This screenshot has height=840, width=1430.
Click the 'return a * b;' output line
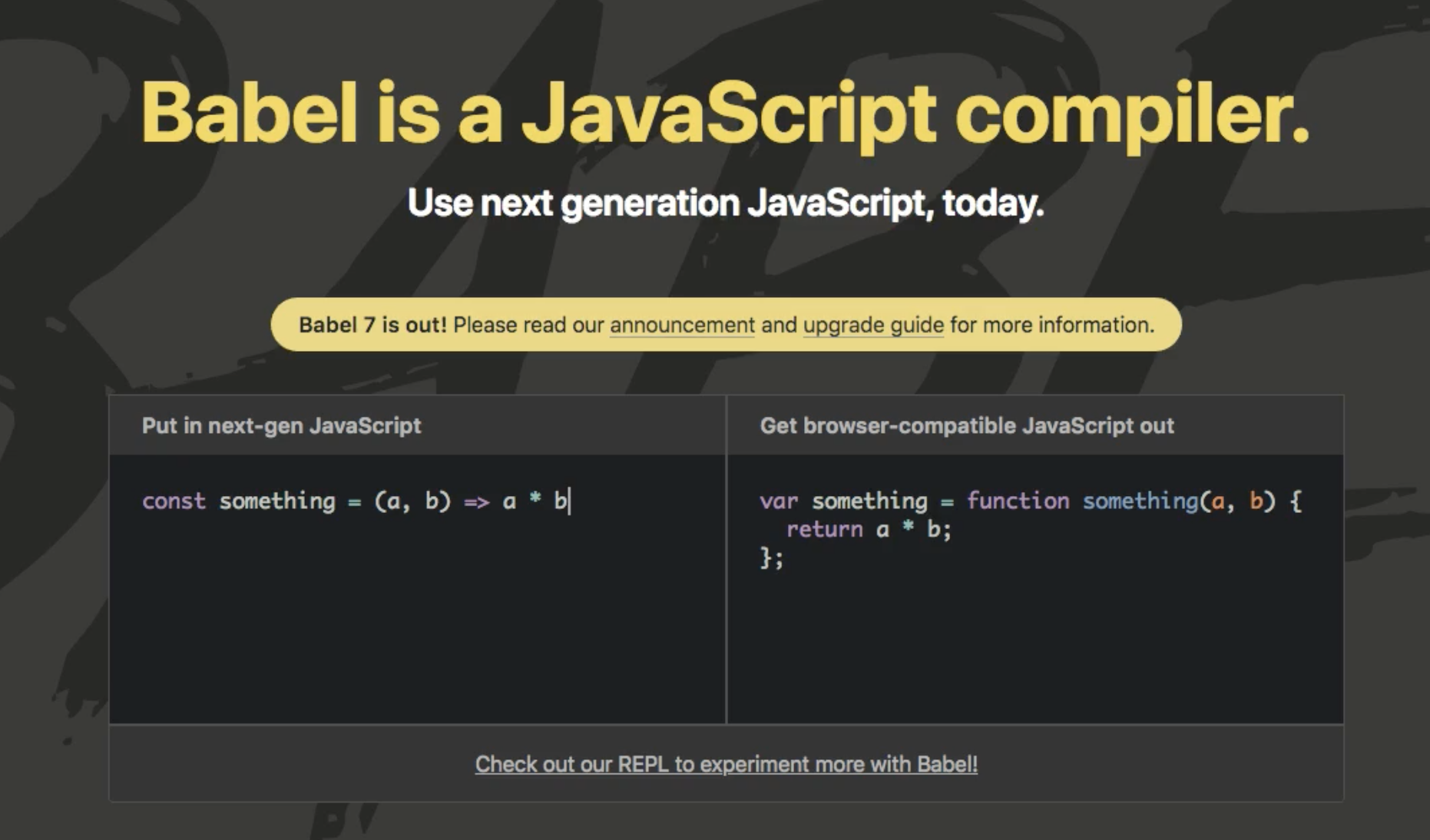point(869,530)
